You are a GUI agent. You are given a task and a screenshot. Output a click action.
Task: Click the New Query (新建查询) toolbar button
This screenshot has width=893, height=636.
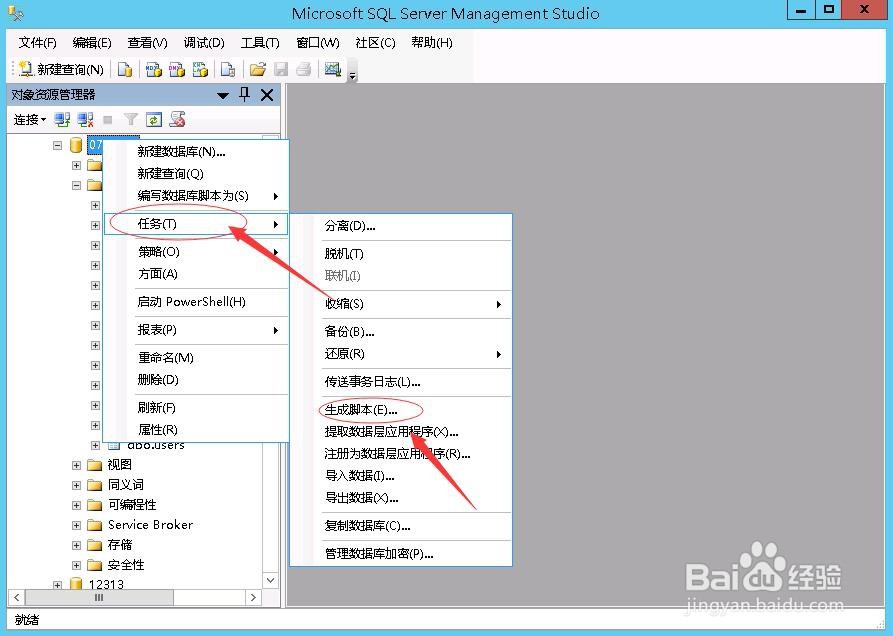pos(62,69)
